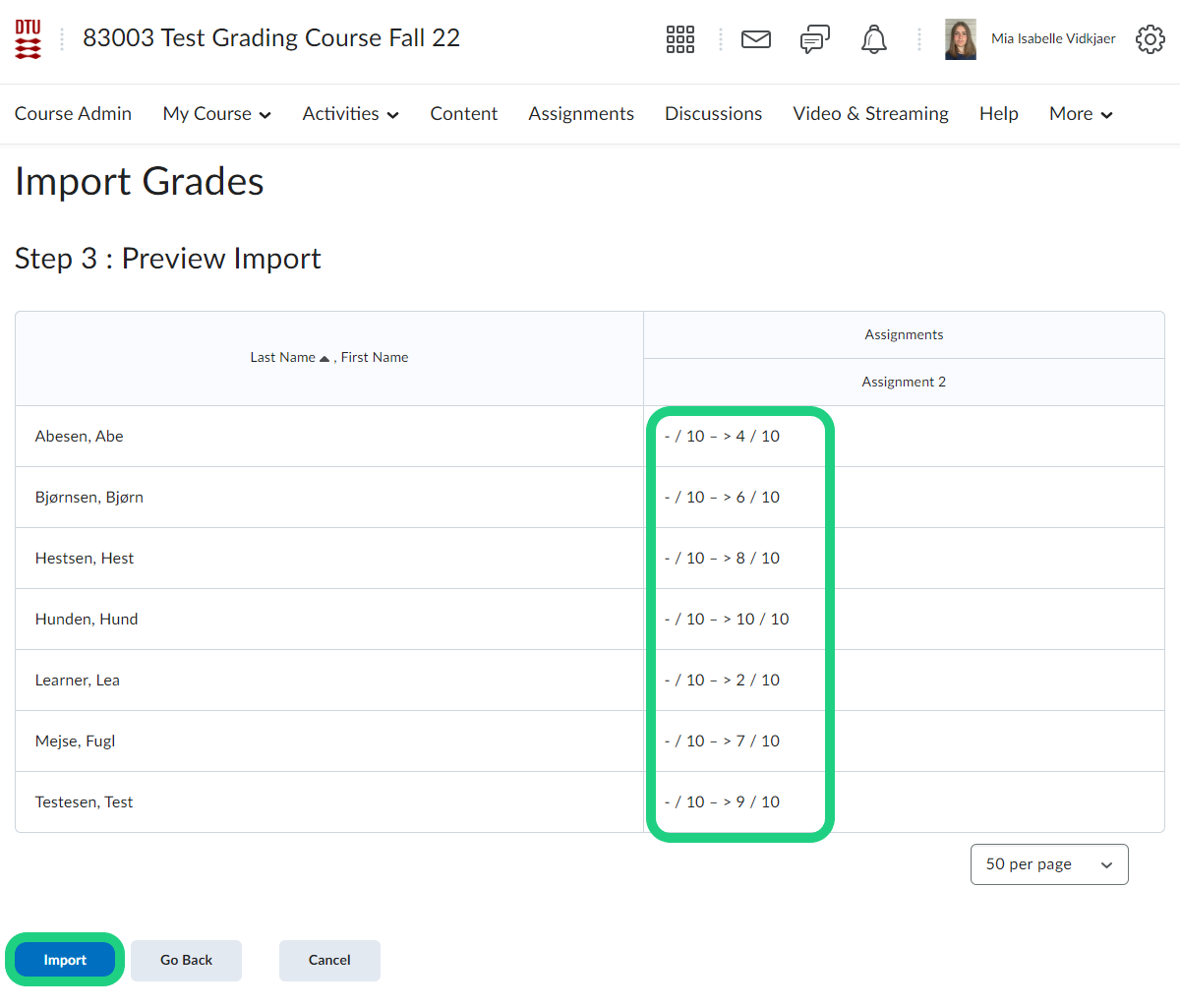The width and height of the screenshot is (1180, 1008).
Task: Open Video & Streaming page
Action: tap(870, 114)
